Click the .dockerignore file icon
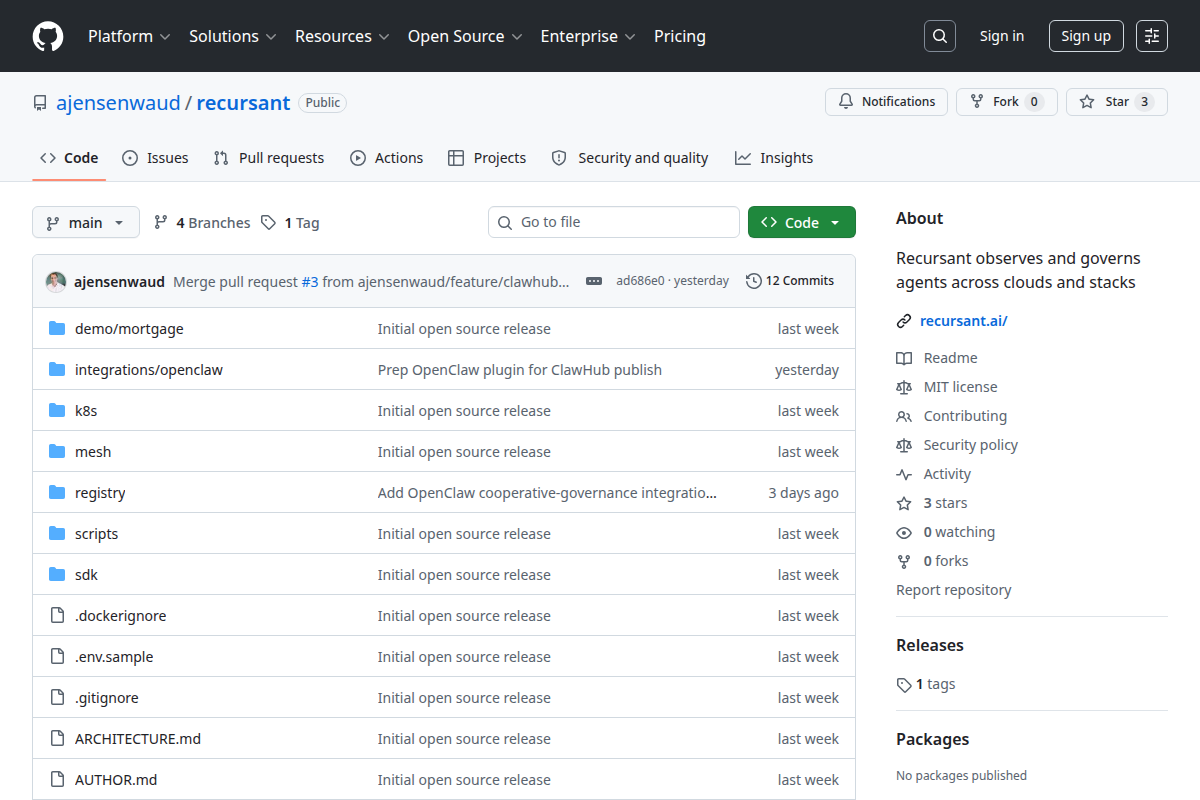This screenshot has height=800, width=1200. [x=57, y=616]
